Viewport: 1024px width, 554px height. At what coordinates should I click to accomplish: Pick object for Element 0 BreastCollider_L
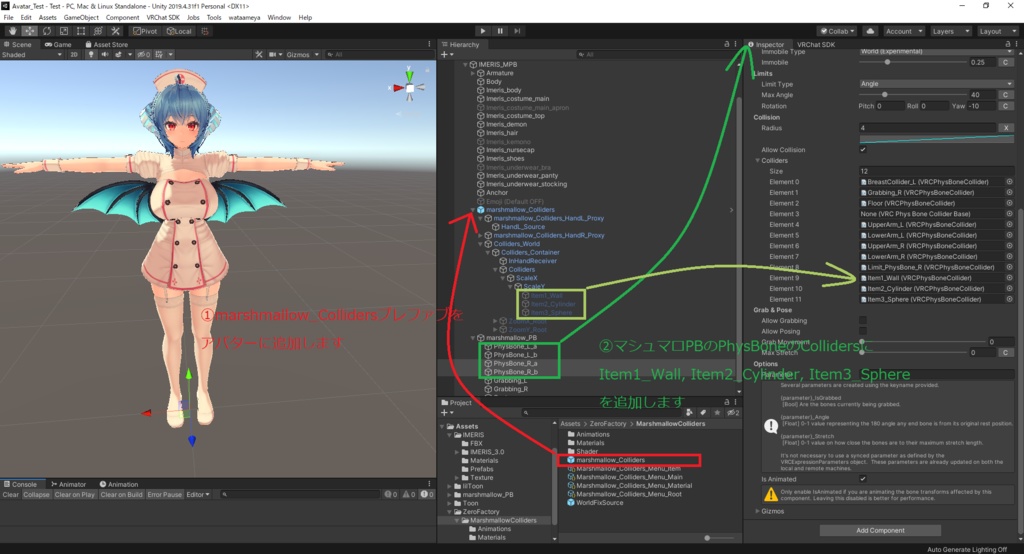tap(1009, 182)
